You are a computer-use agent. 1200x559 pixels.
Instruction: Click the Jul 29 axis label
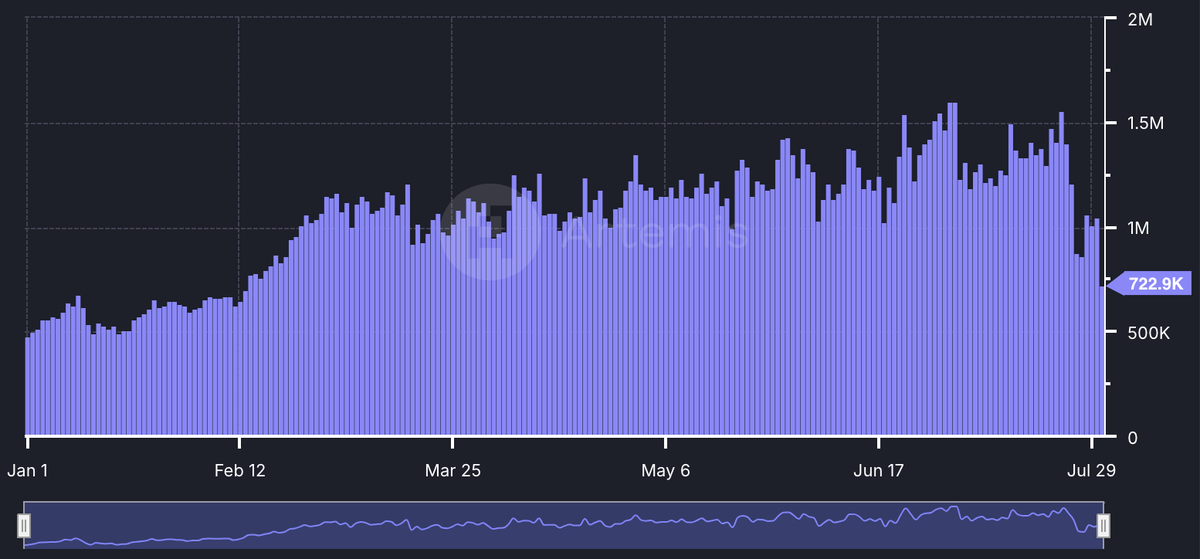tap(1092, 470)
